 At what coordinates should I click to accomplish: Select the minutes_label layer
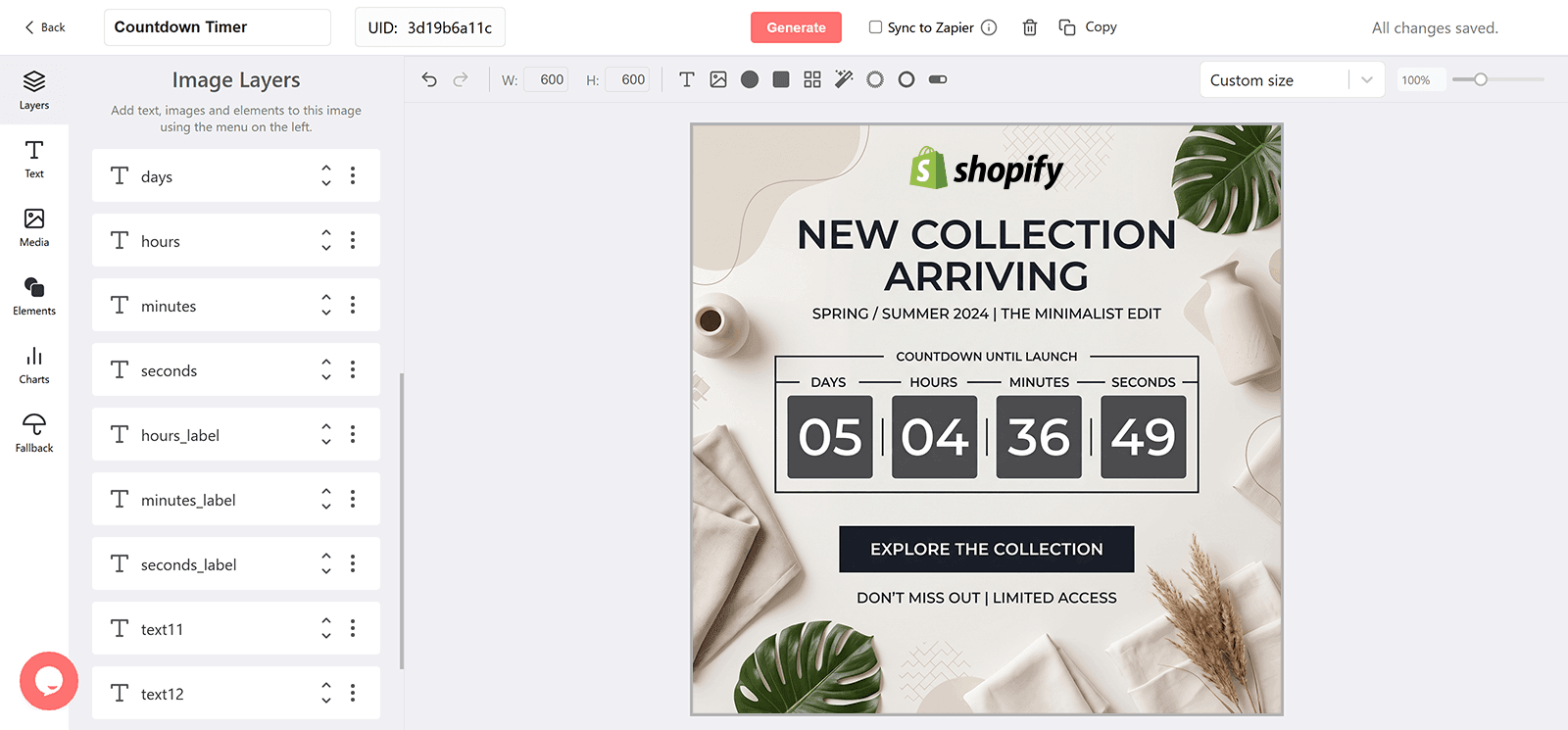[x=236, y=499]
